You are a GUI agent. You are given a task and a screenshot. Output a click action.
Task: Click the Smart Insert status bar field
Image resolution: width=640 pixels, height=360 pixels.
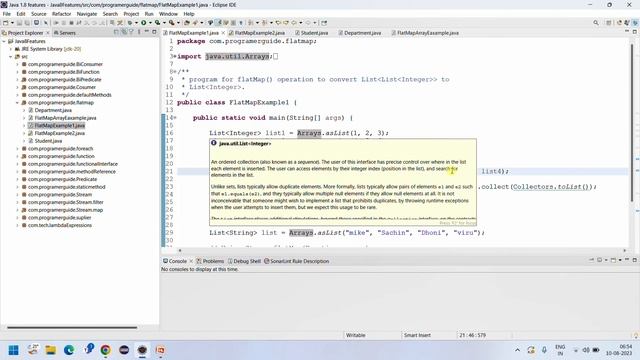[417, 335]
